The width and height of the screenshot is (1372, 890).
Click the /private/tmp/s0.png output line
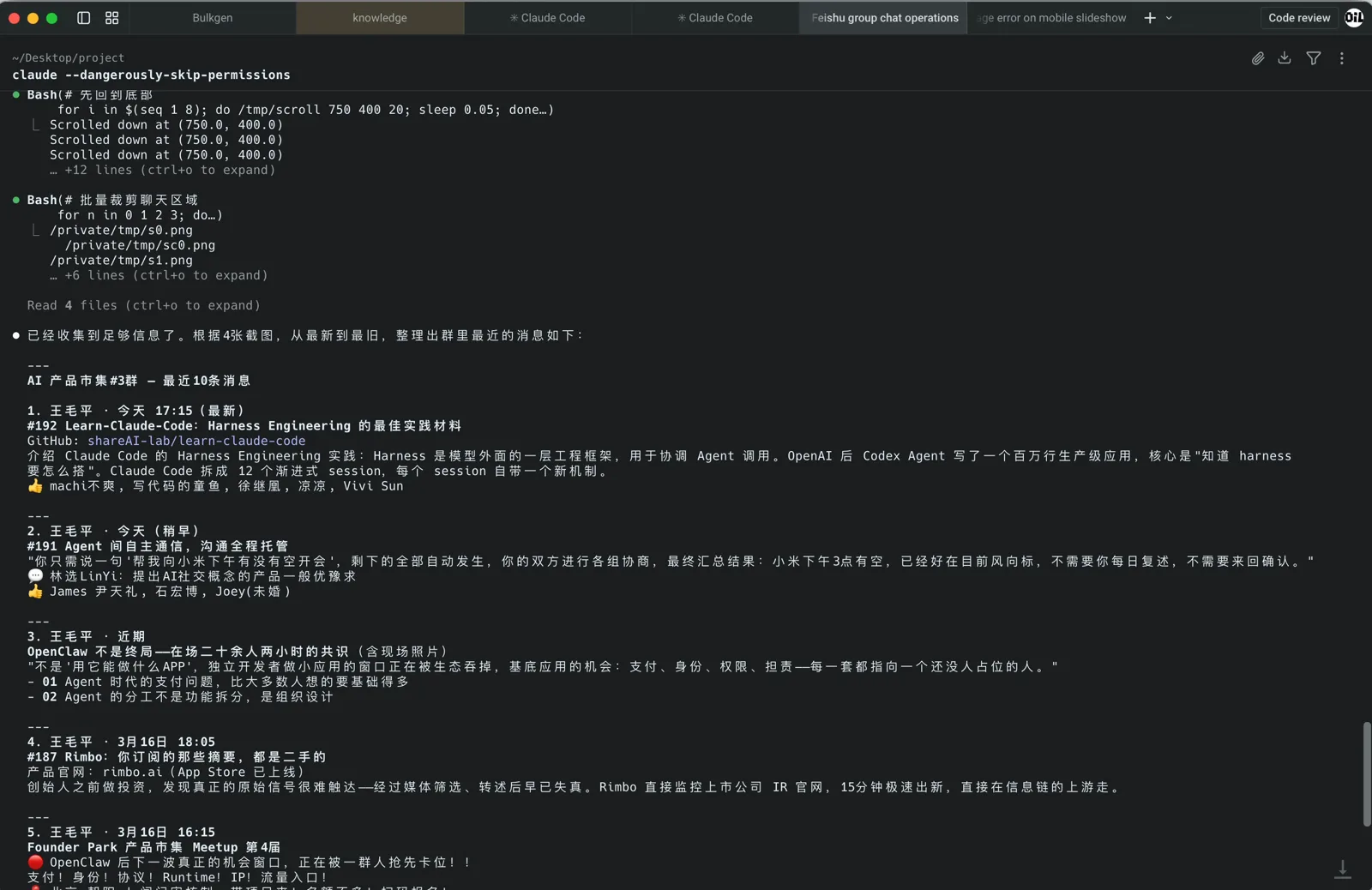(x=121, y=231)
